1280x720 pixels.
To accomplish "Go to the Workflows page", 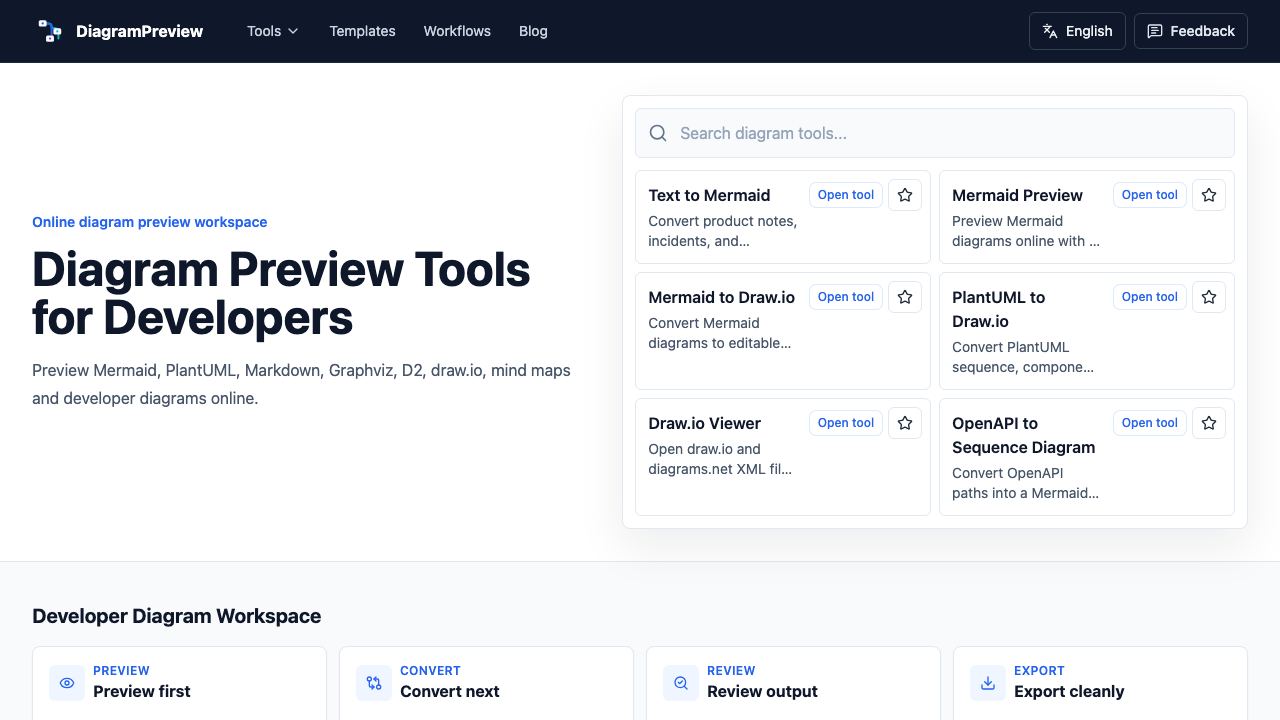I will (457, 31).
